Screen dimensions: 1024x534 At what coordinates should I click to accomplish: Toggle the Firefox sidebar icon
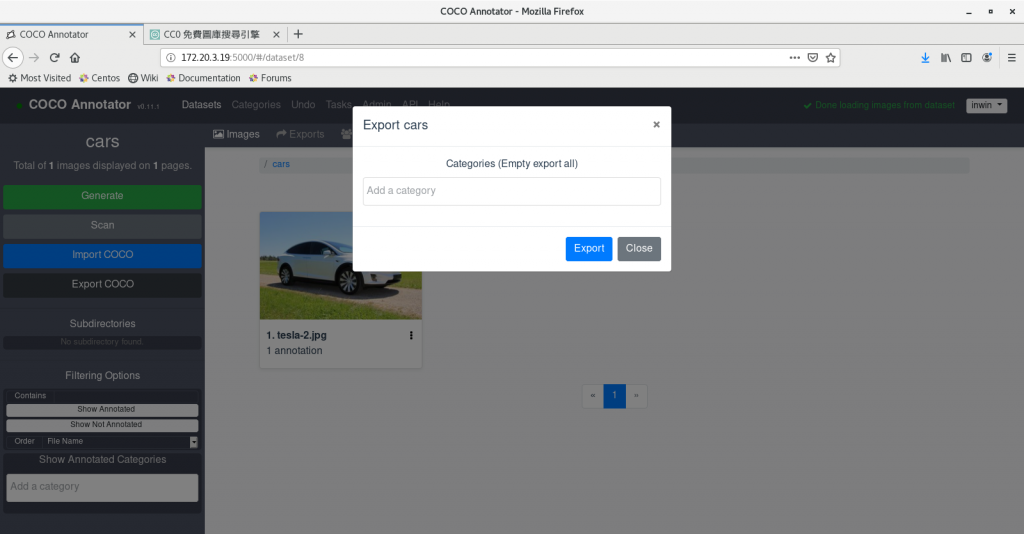(x=967, y=57)
